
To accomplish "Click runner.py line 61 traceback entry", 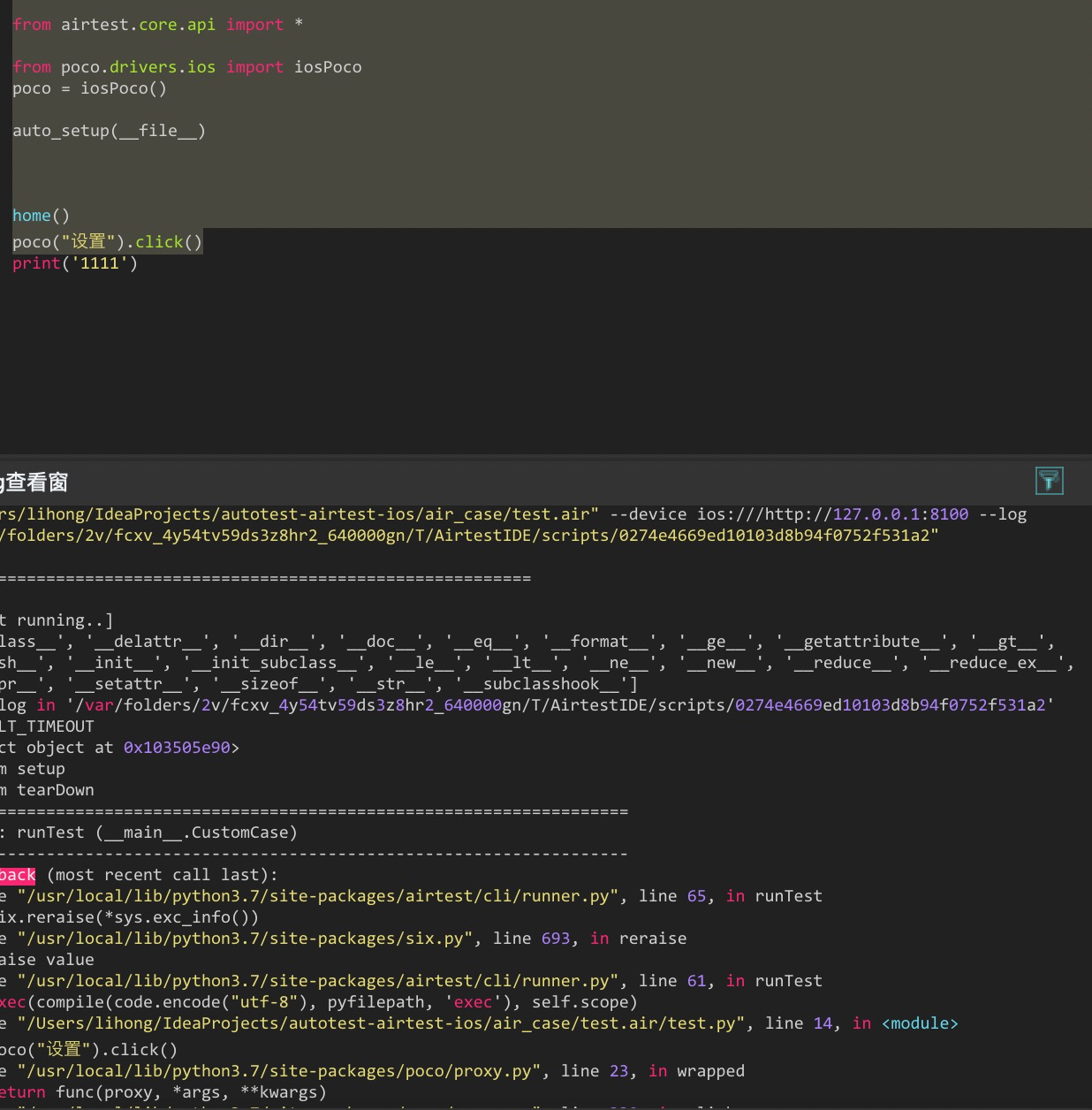I will [x=411, y=981].
